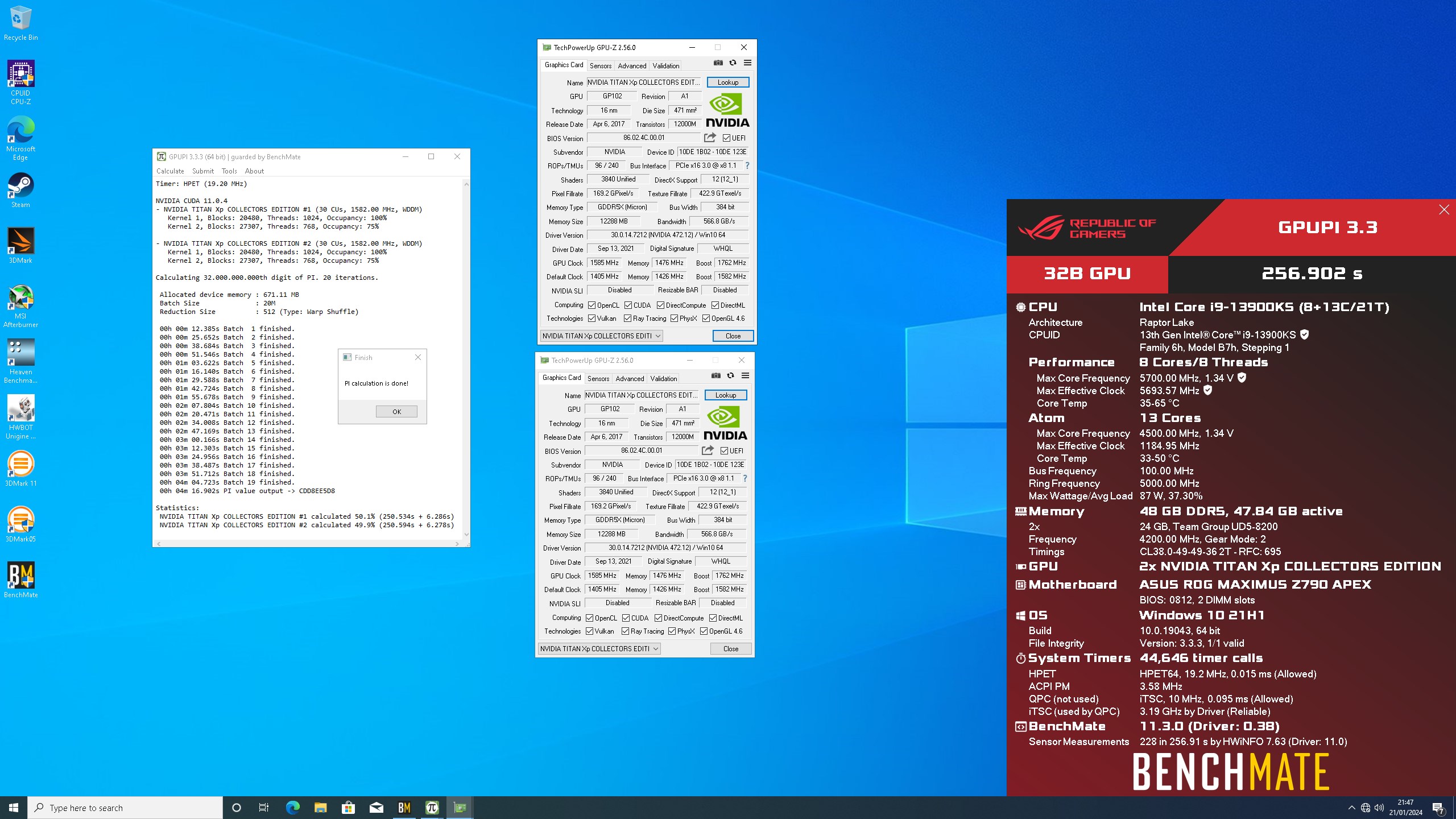Switch to Sensors tab in upper GPU-Z

tap(601, 66)
